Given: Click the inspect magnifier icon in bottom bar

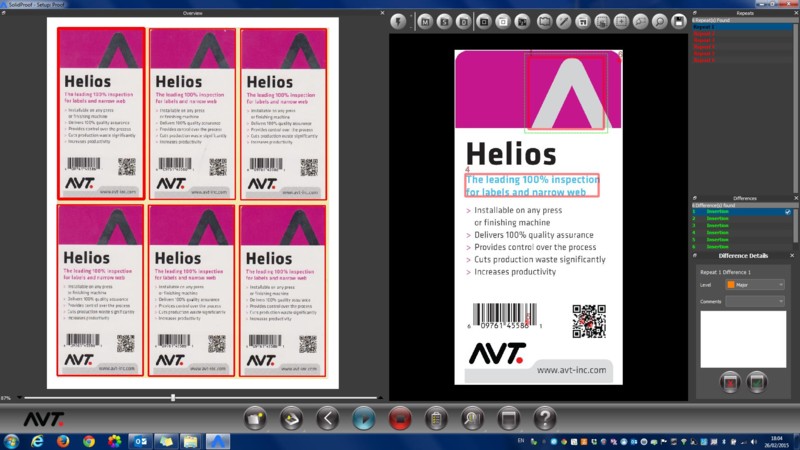Looking at the screenshot, I should pyautogui.click(x=472, y=419).
